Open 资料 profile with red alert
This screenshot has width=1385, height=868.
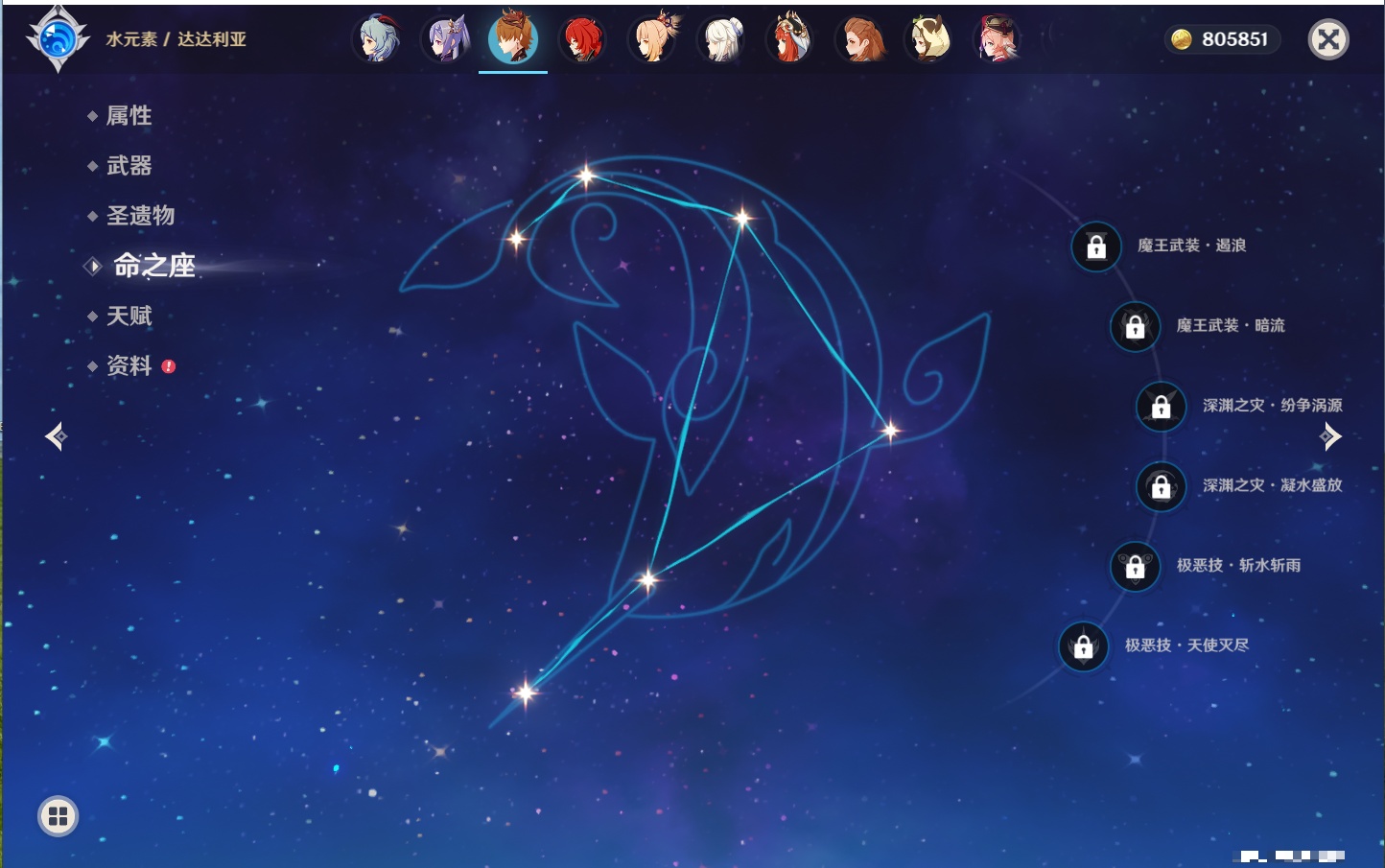[x=129, y=365]
